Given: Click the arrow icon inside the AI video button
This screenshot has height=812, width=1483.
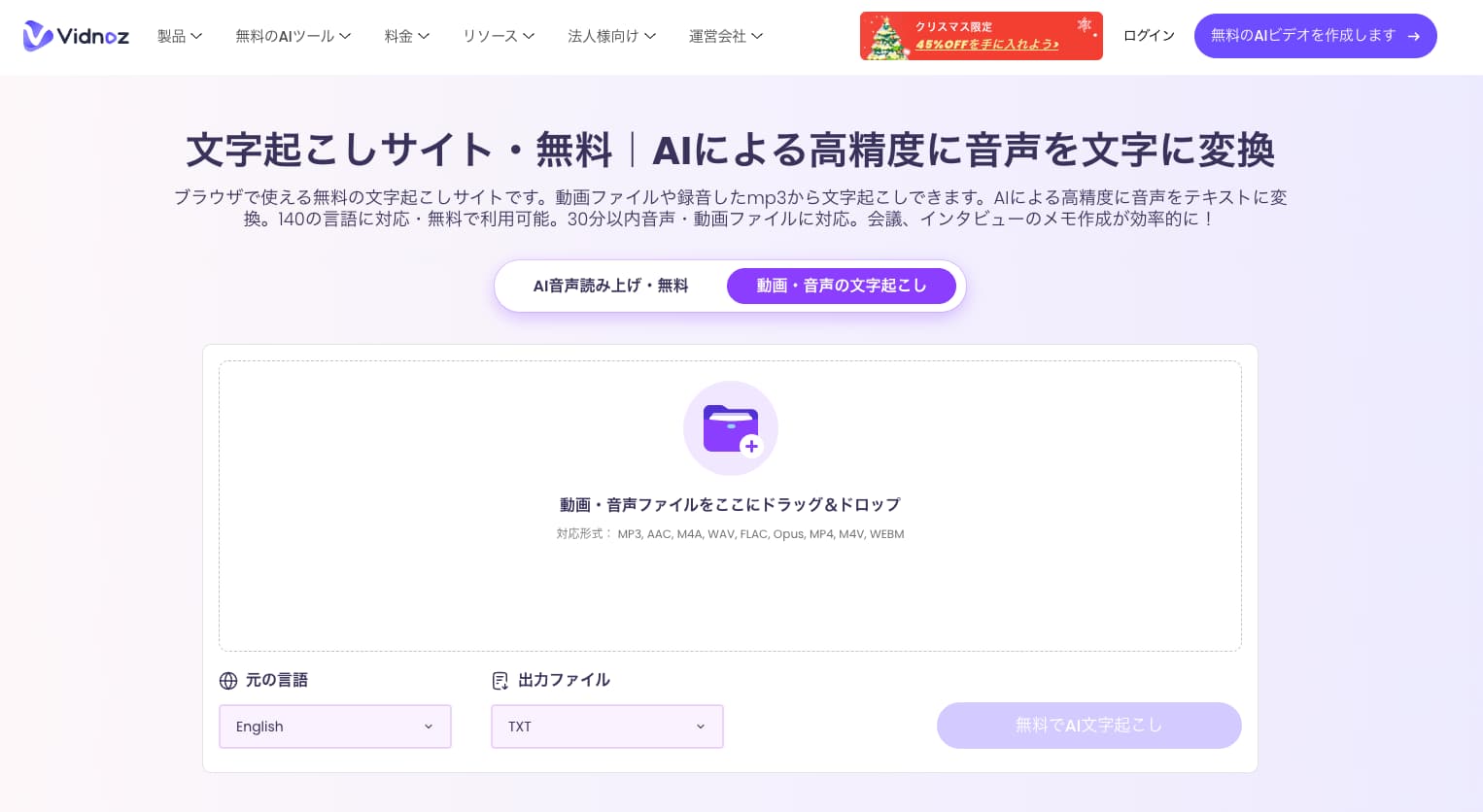Looking at the screenshot, I should pos(1414,36).
